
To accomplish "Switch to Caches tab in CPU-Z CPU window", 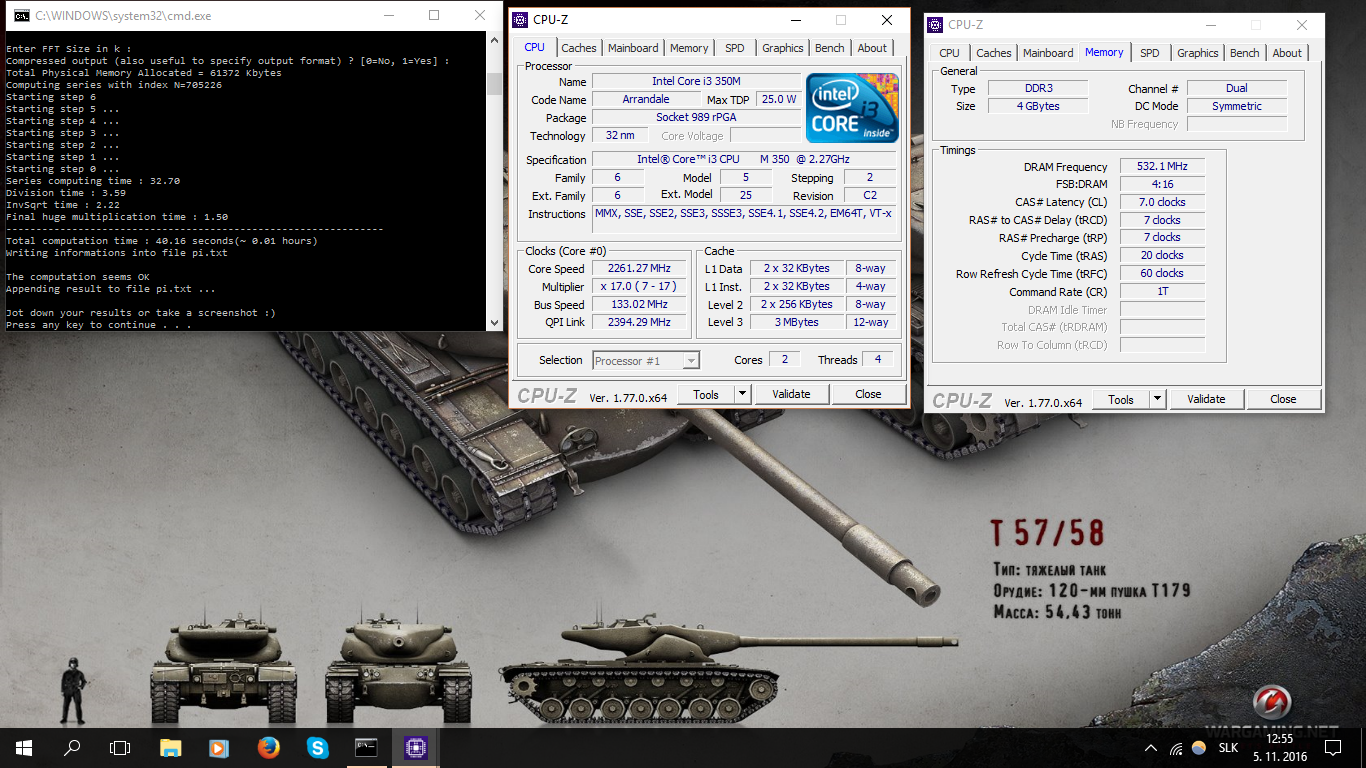I will click(578, 47).
